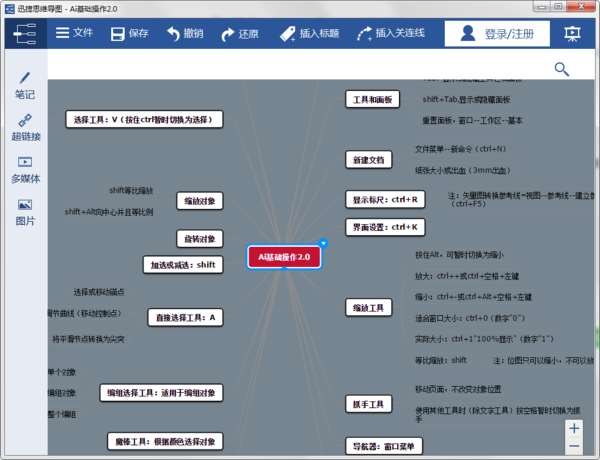Viewport: 600px width, 460px height.
Task: Select the 抓手工具 node
Action: (x=369, y=404)
